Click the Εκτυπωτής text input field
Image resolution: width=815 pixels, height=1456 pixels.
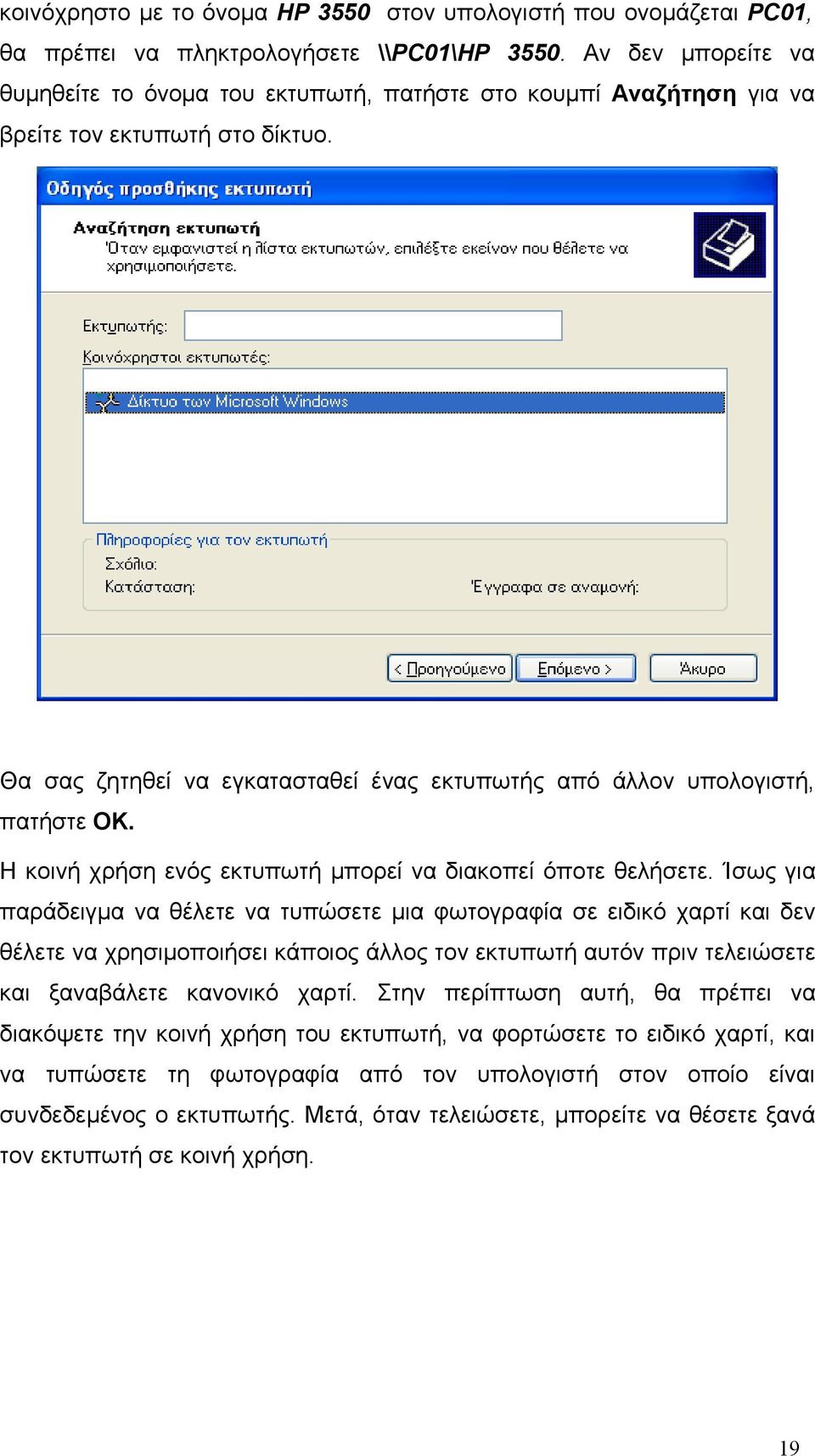[373, 326]
